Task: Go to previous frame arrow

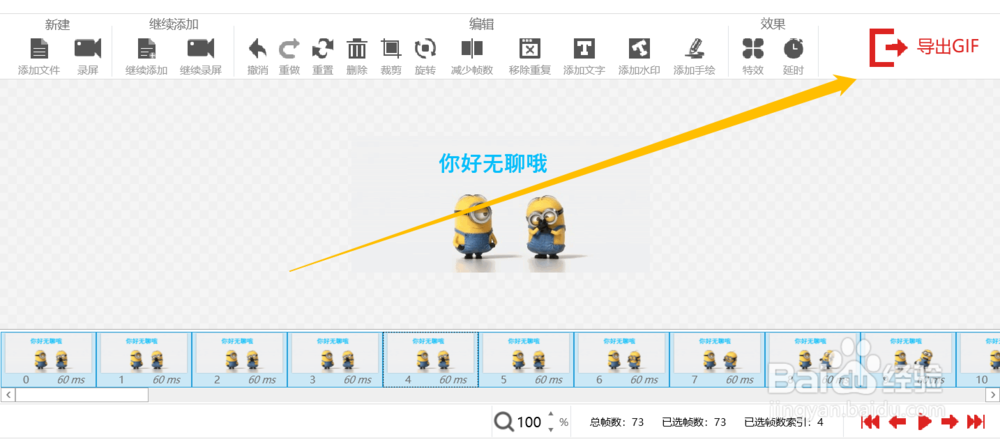Action: pos(897,422)
